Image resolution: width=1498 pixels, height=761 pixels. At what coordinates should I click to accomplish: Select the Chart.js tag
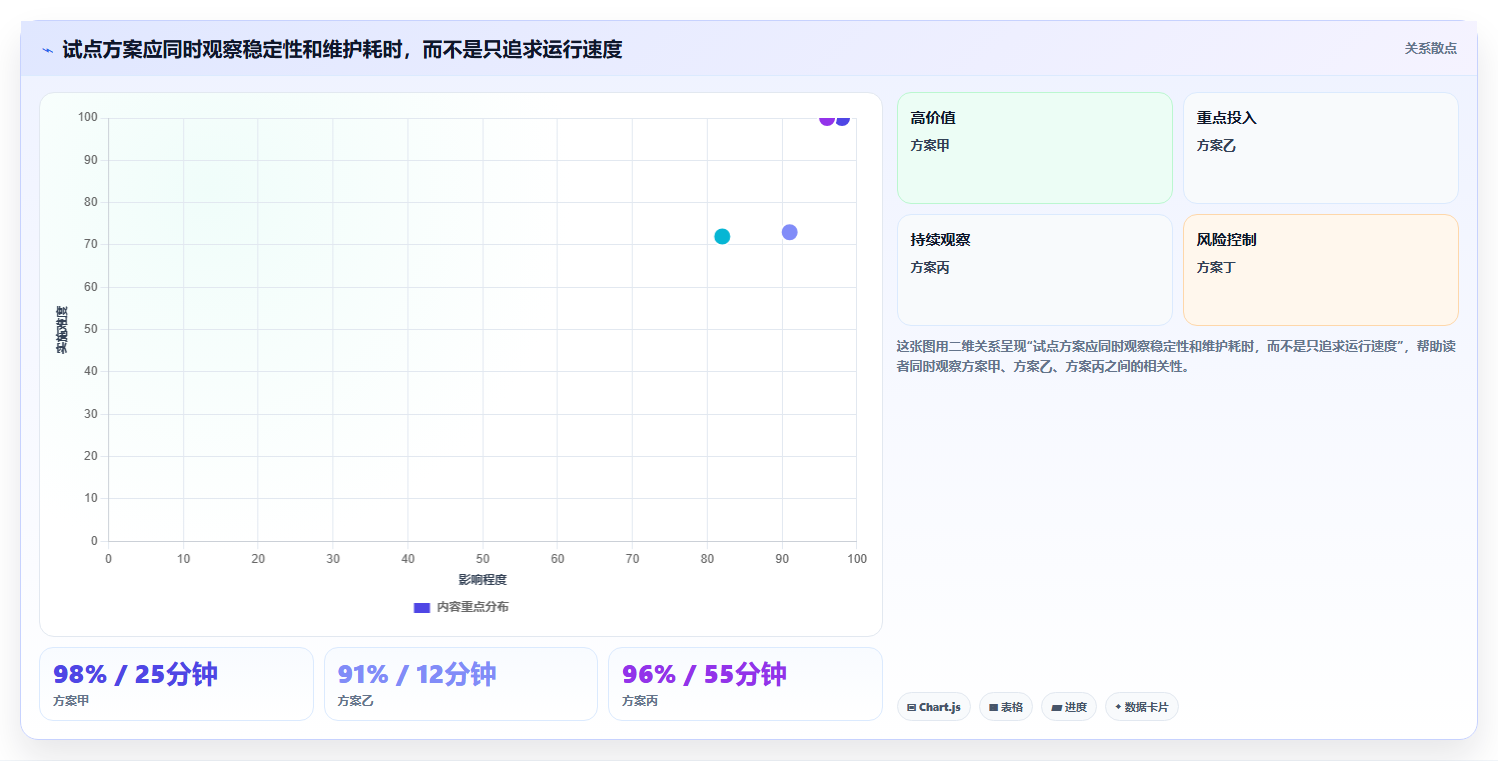click(x=933, y=707)
